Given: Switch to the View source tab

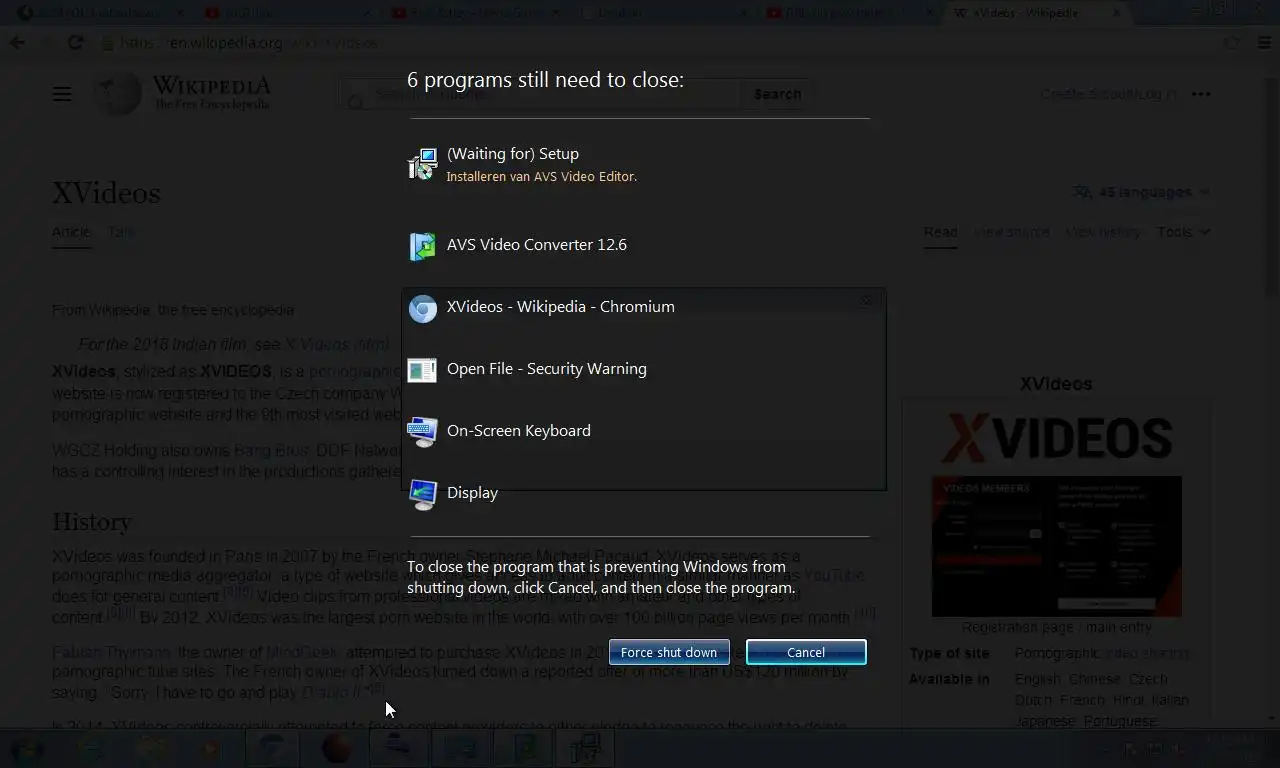Looking at the screenshot, I should (x=1012, y=232).
